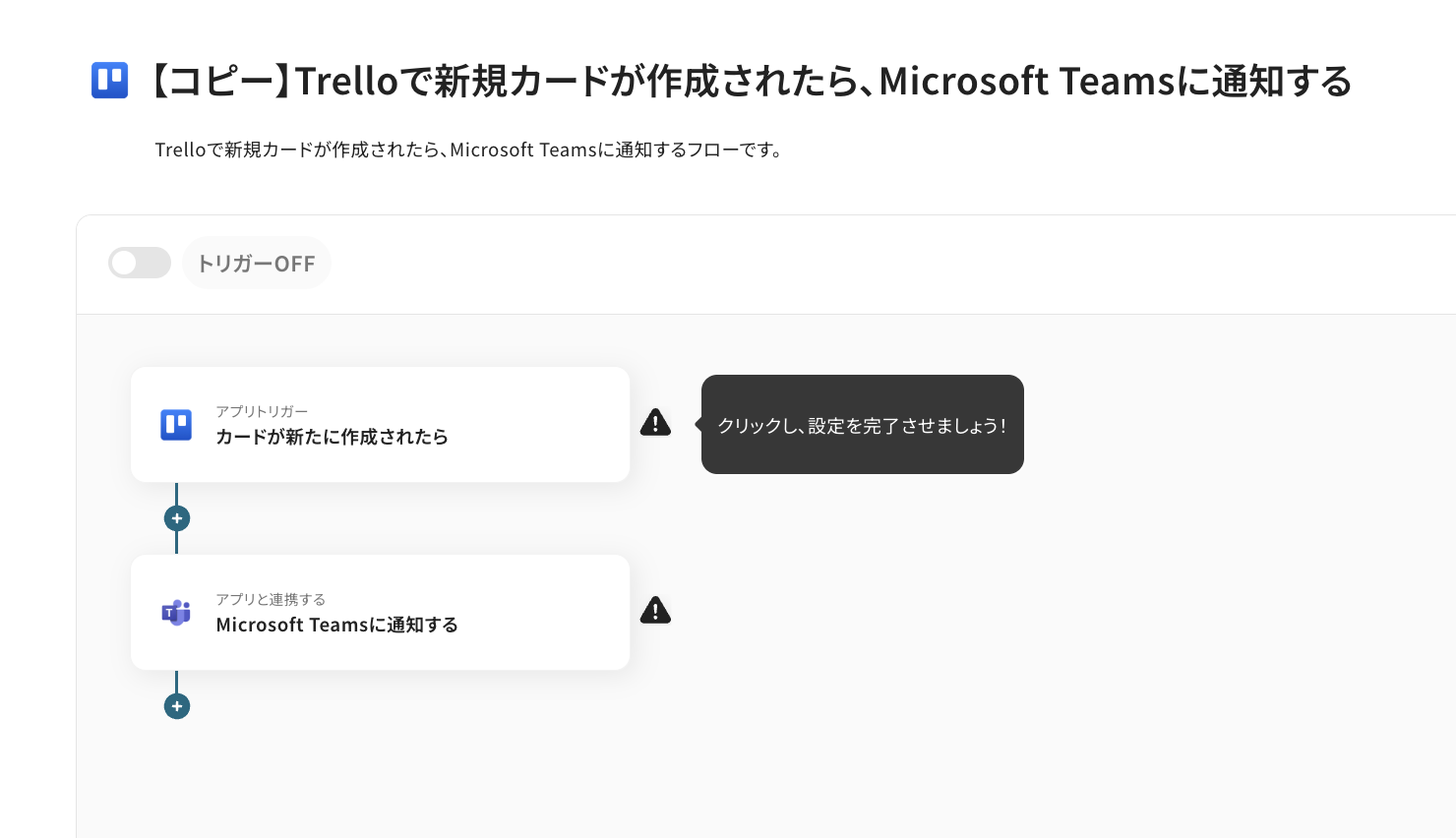Click the connector line just below the Teams card
The height and width of the screenshot is (838, 1456).
pos(177,682)
